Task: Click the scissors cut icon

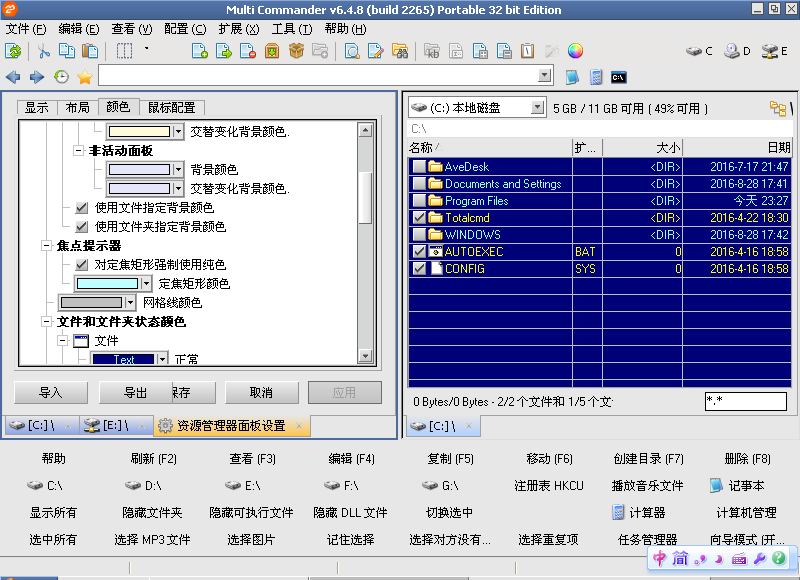Action: (44, 51)
